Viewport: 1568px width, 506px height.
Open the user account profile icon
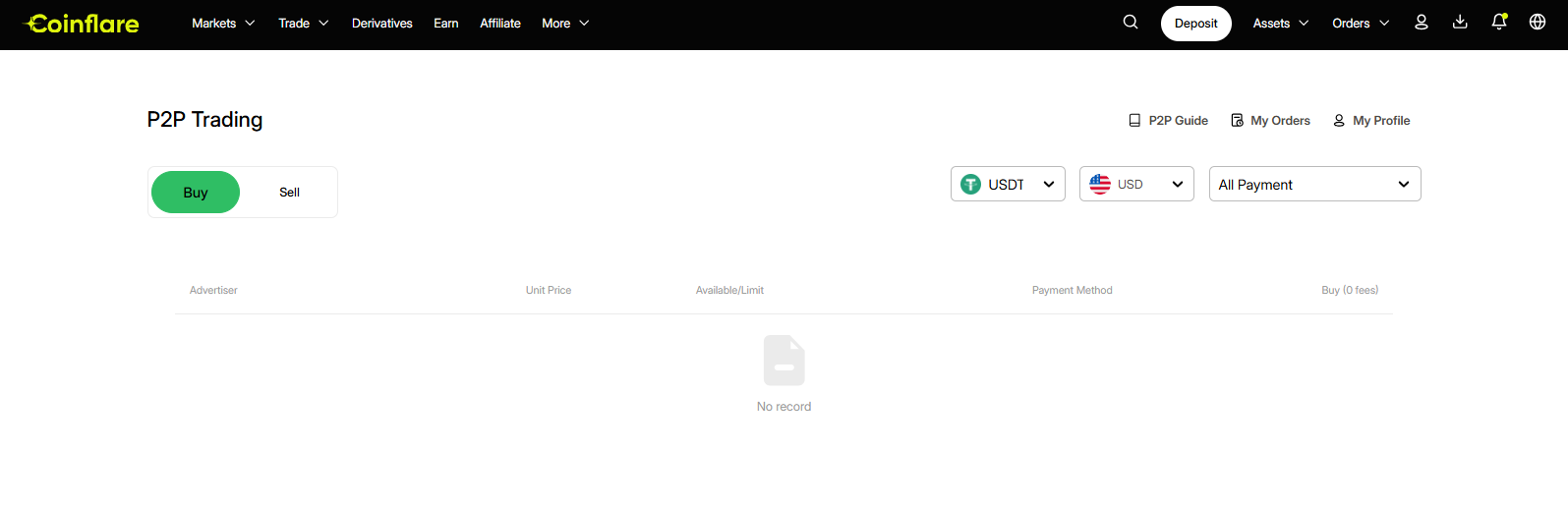[x=1421, y=23]
